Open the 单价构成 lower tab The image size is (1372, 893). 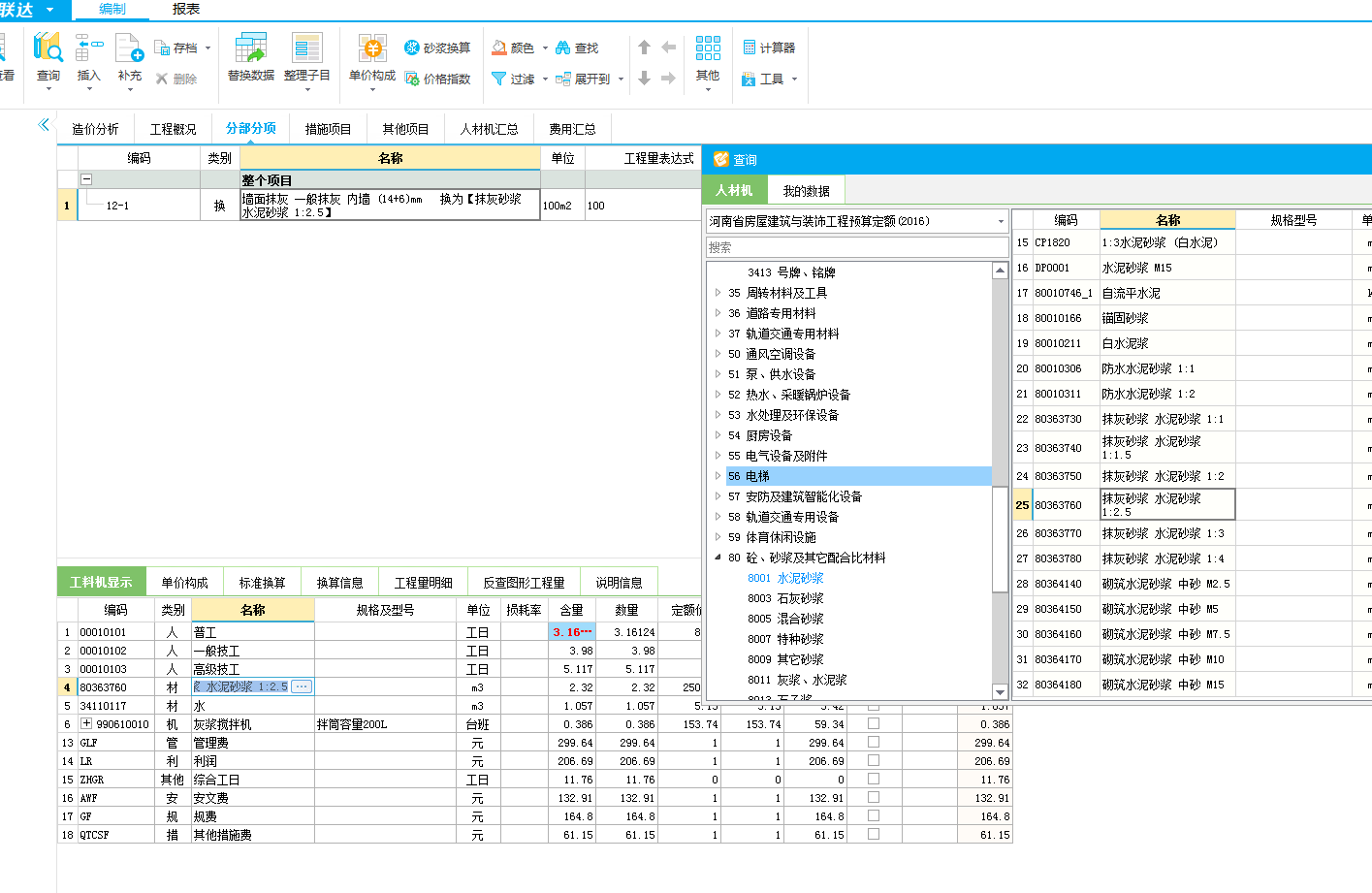[184, 582]
